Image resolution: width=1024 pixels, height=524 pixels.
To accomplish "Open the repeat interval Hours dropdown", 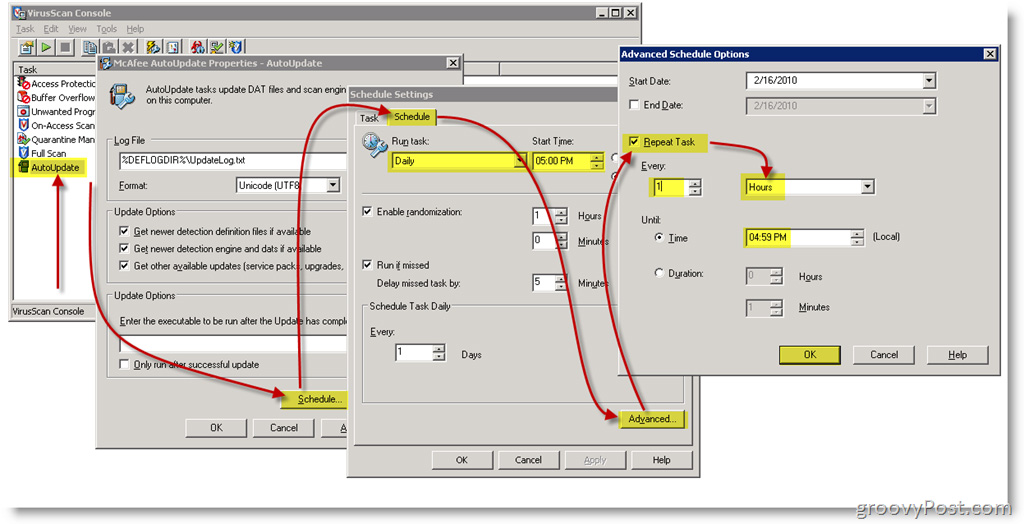I will click(x=867, y=187).
